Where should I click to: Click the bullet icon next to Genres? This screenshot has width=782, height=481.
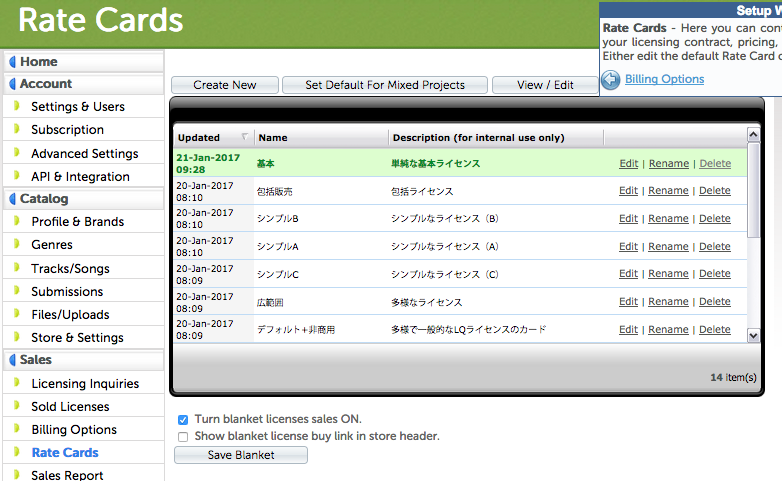coord(17,244)
